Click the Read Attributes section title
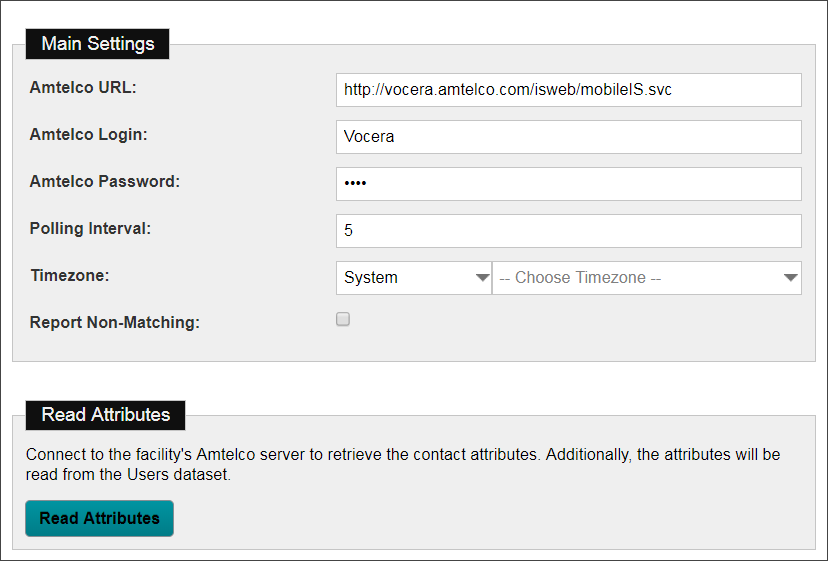The width and height of the screenshot is (828, 561). (x=106, y=415)
